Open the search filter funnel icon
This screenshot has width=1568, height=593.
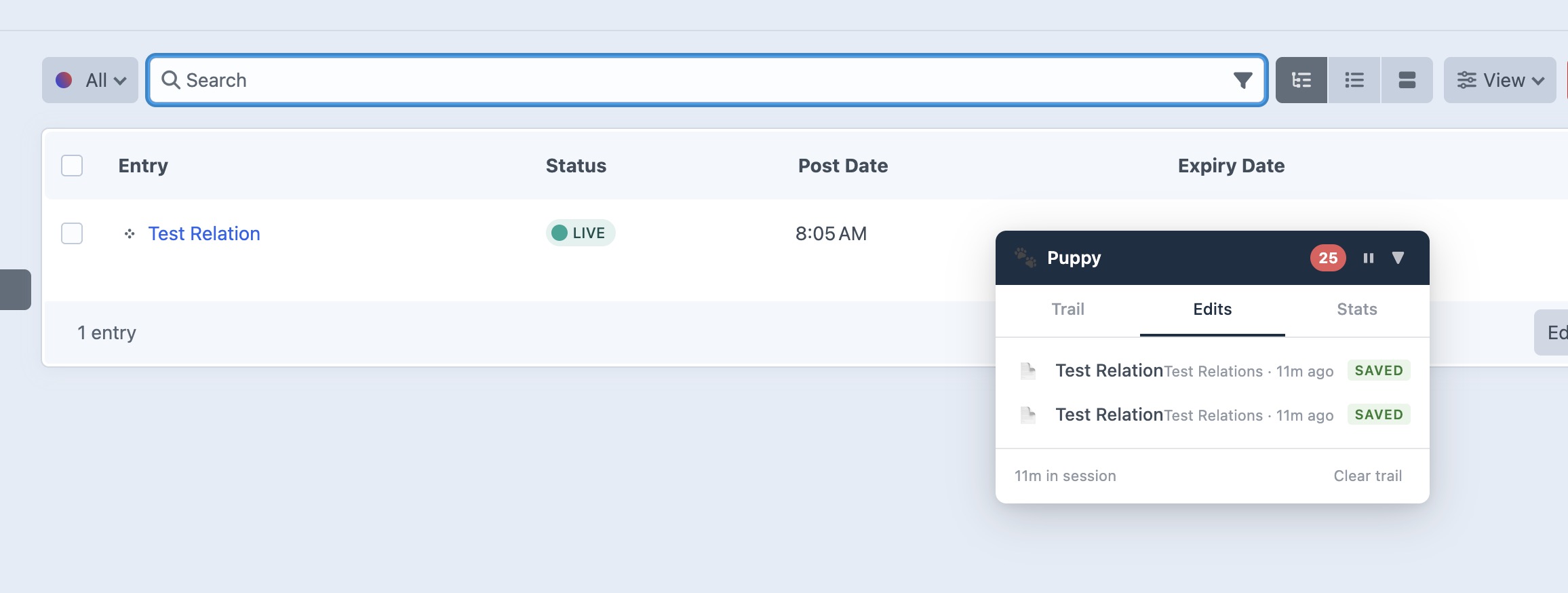point(1242,80)
